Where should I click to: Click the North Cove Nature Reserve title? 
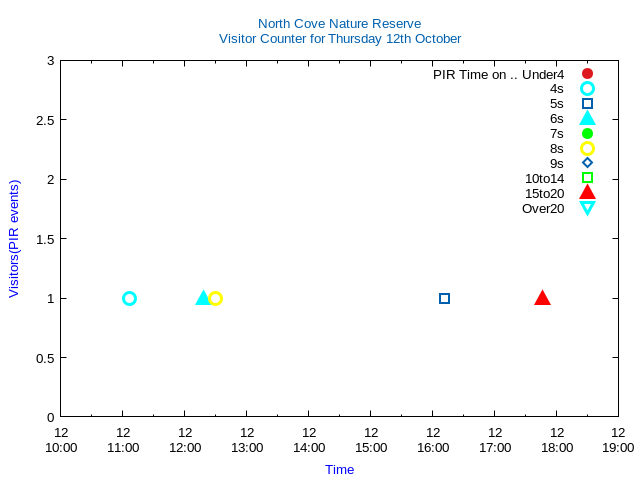(x=339, y=24)
